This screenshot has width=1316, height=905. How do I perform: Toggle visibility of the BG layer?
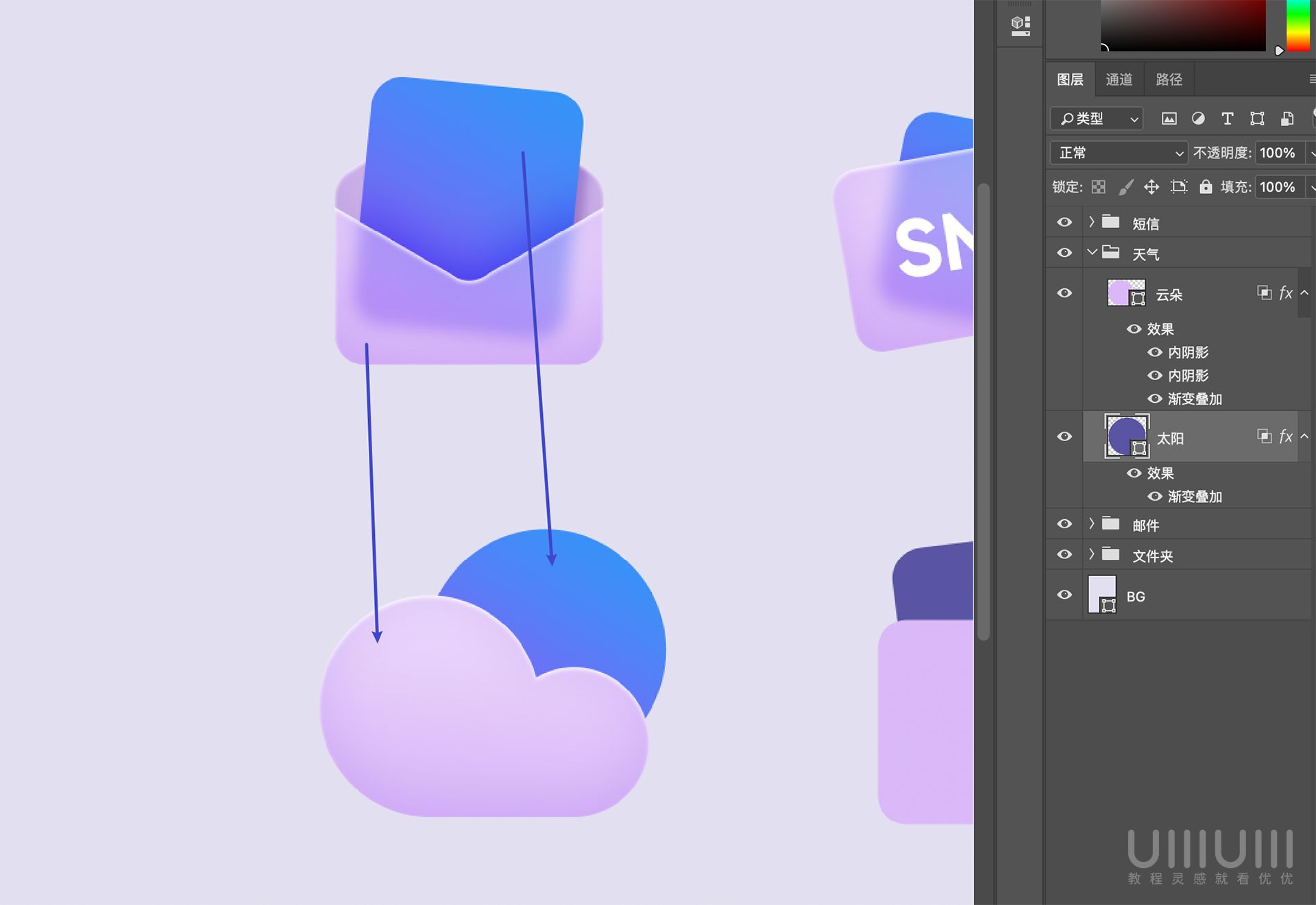pos(1064,595)
